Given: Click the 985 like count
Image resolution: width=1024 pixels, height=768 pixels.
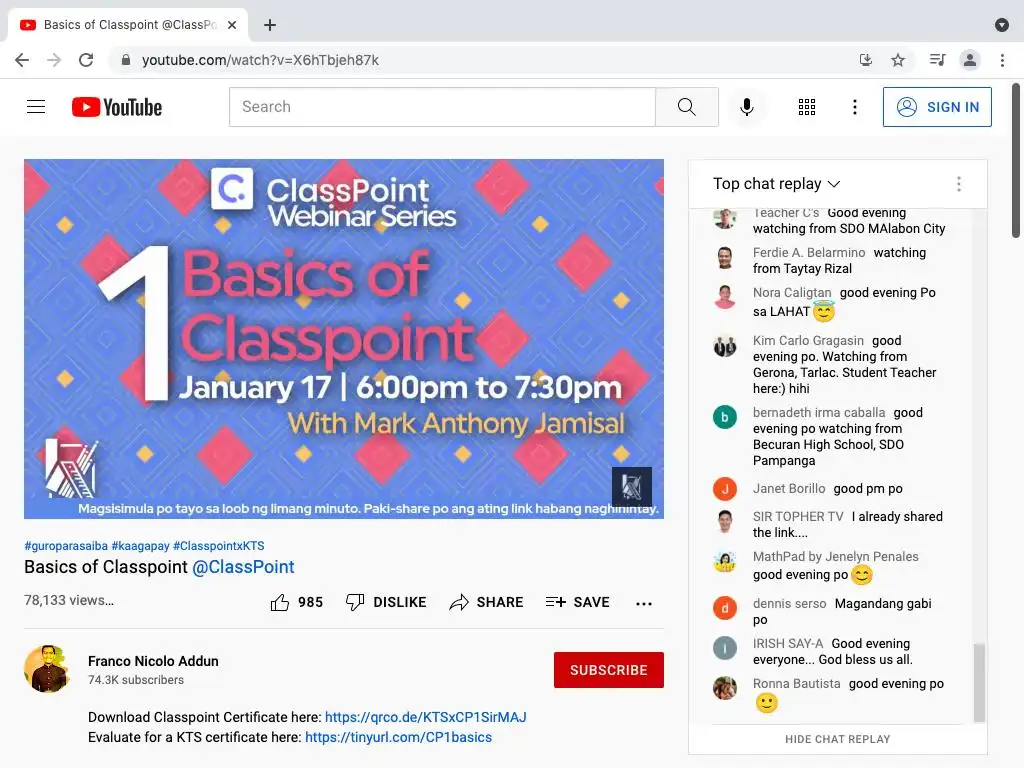Looking at the screenshot, I should (x=311, y=602).
